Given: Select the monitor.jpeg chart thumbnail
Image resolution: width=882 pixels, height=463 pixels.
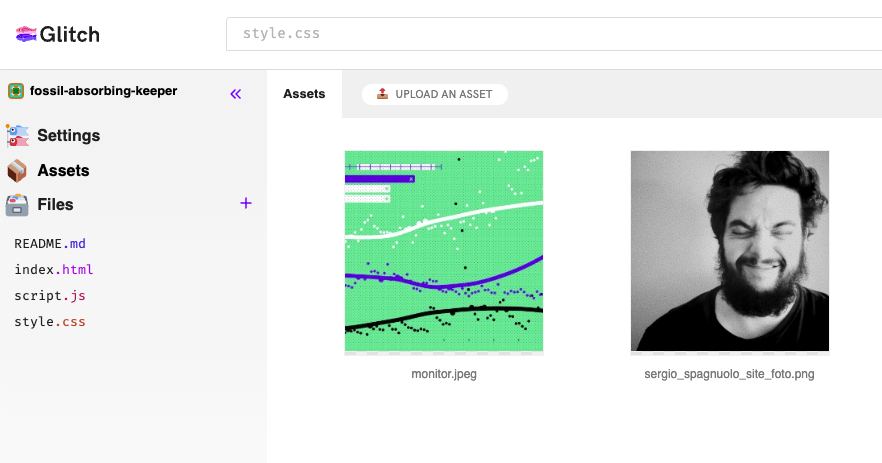Looking at the screenshot, I should point(444,251).
